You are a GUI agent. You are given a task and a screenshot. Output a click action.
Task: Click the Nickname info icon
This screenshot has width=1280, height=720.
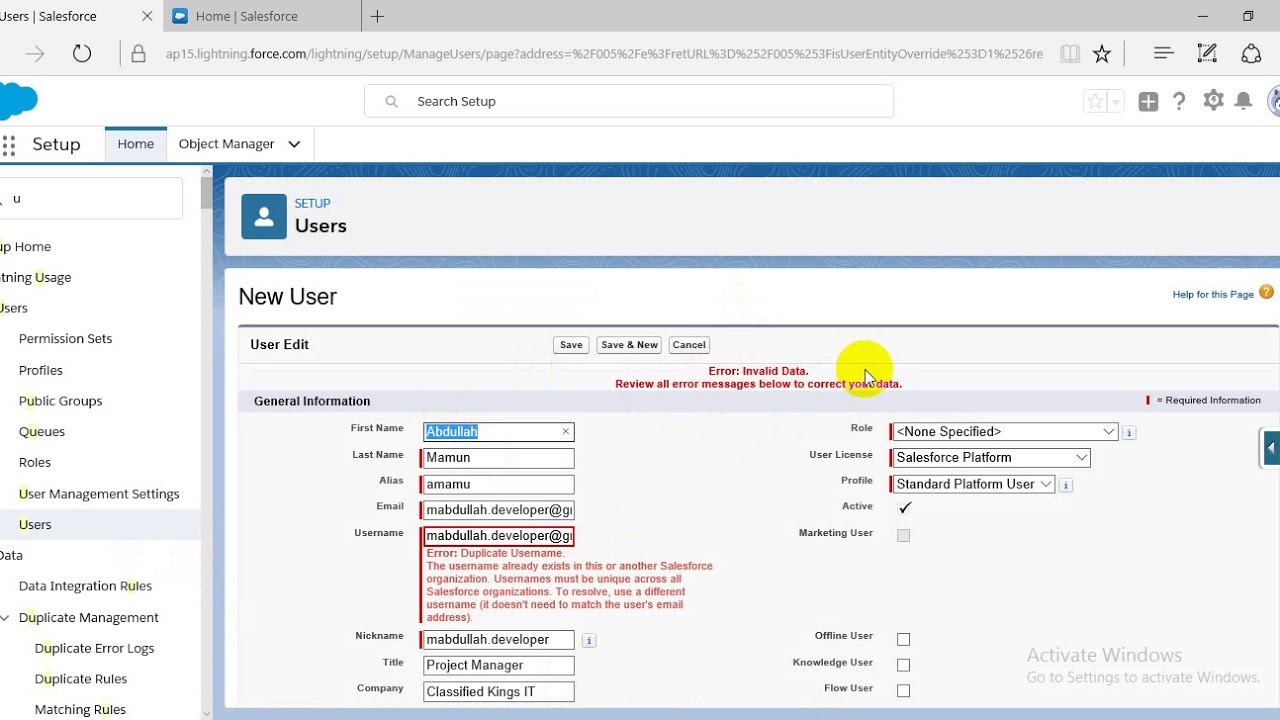pos(589,640)
